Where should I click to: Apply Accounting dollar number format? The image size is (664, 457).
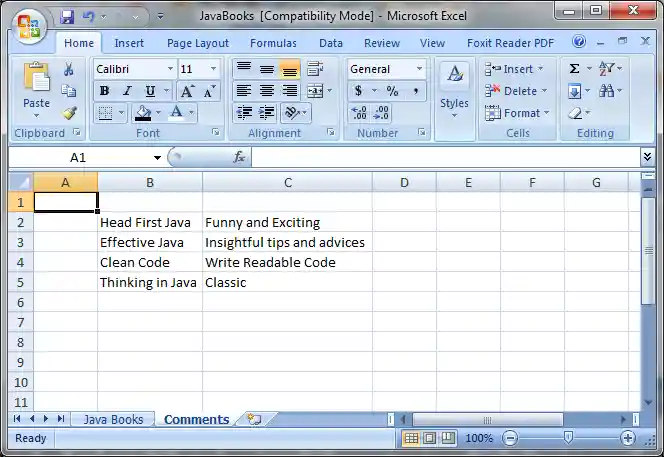click(358, 91)
